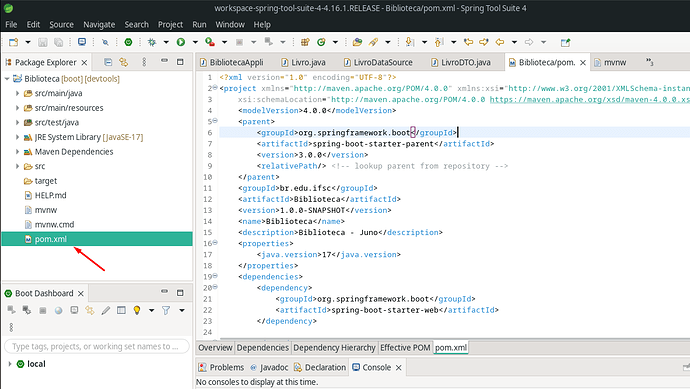The width and height of the screenshot is (690, 389).
Task: Click the Boot Dashboard open browser icon
Action: 59,311
